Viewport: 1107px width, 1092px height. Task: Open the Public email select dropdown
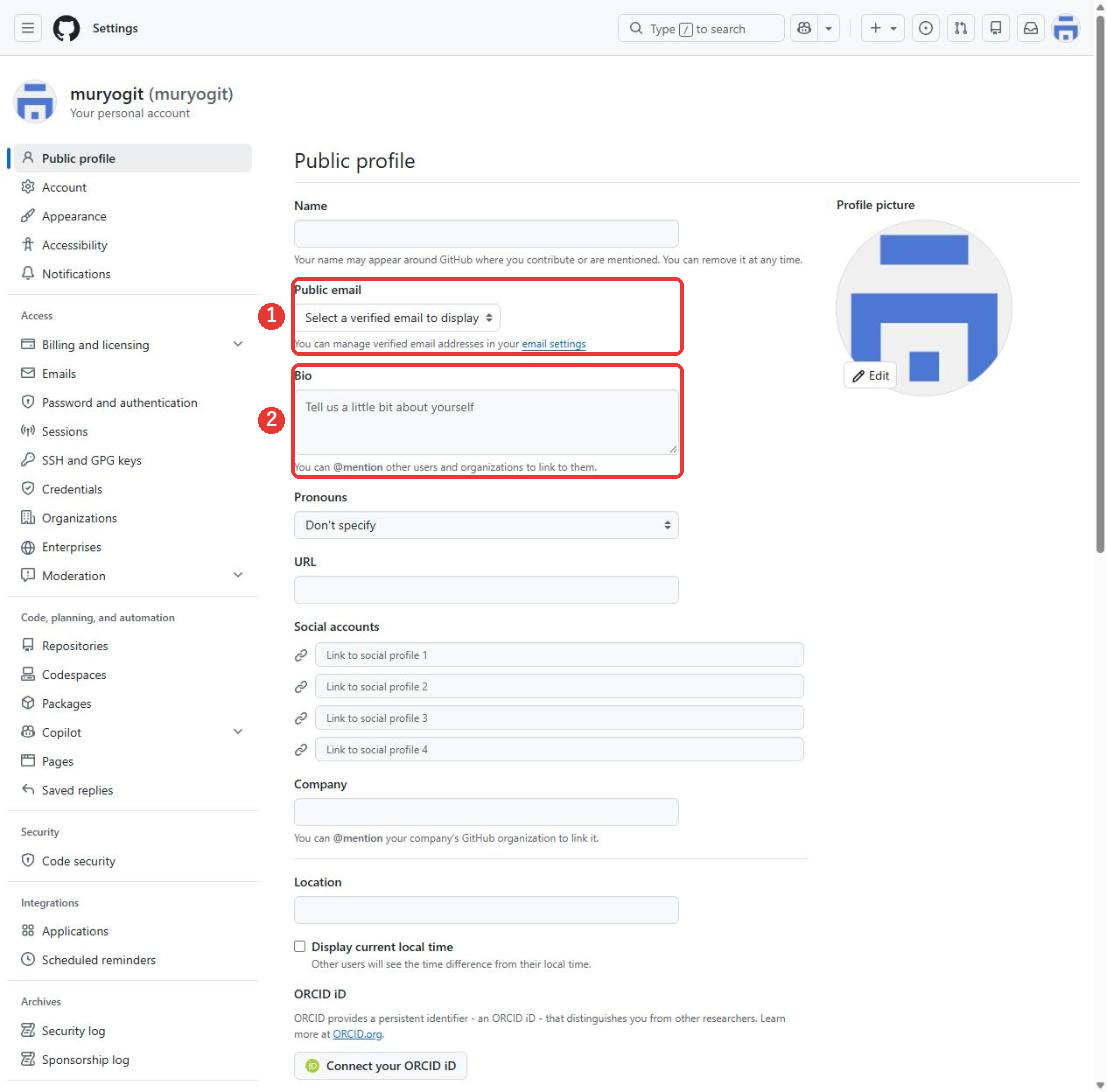397,318
